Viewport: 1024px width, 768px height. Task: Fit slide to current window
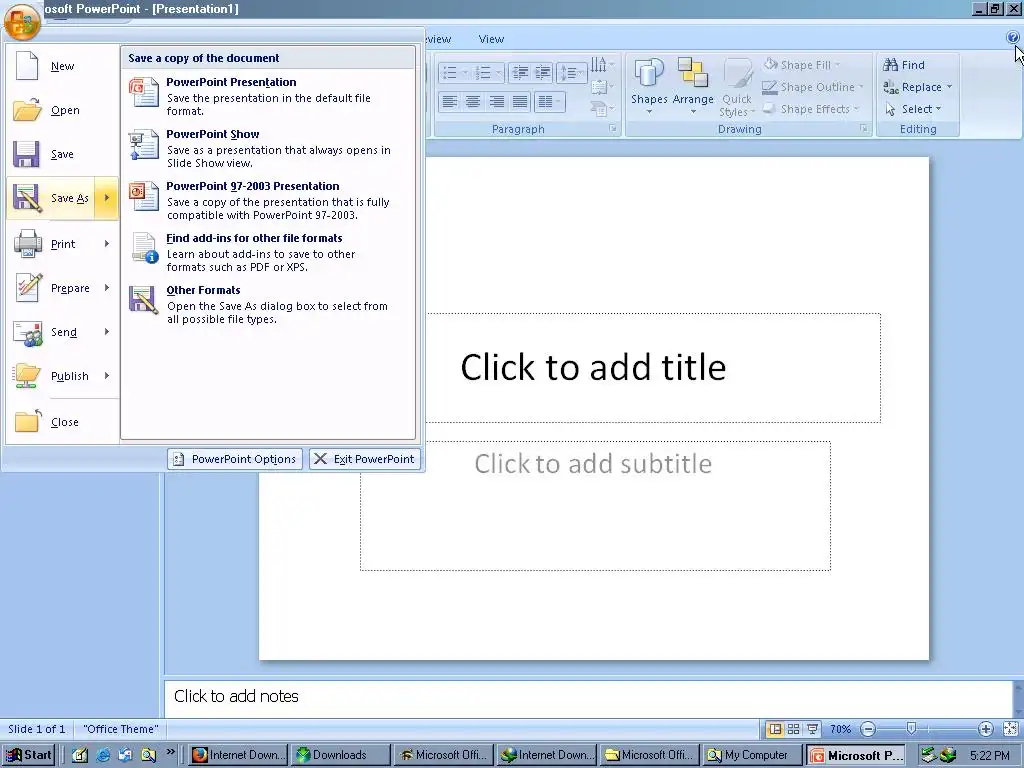coord(1010,729)
